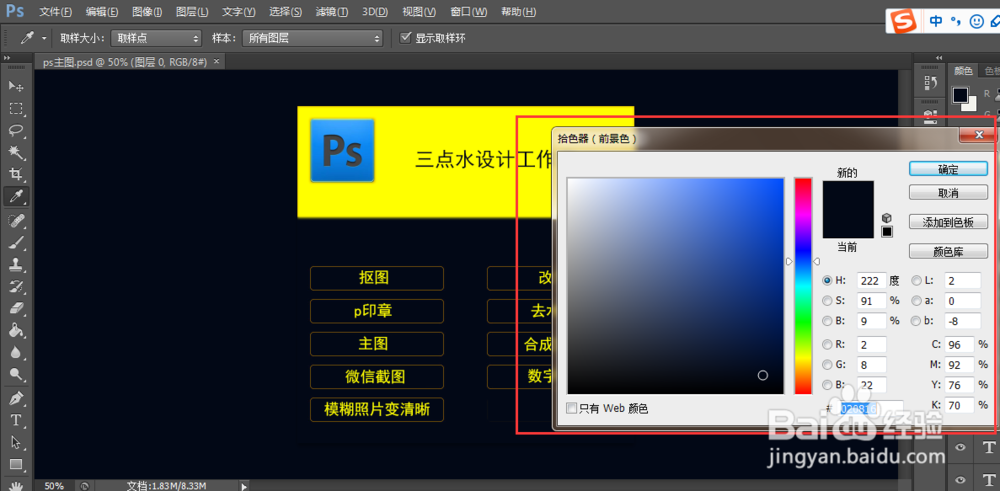Image resolution: width=1000 pixels, height=491 pixels.
Task: Select the S saturation radio button
Action: 827,300
